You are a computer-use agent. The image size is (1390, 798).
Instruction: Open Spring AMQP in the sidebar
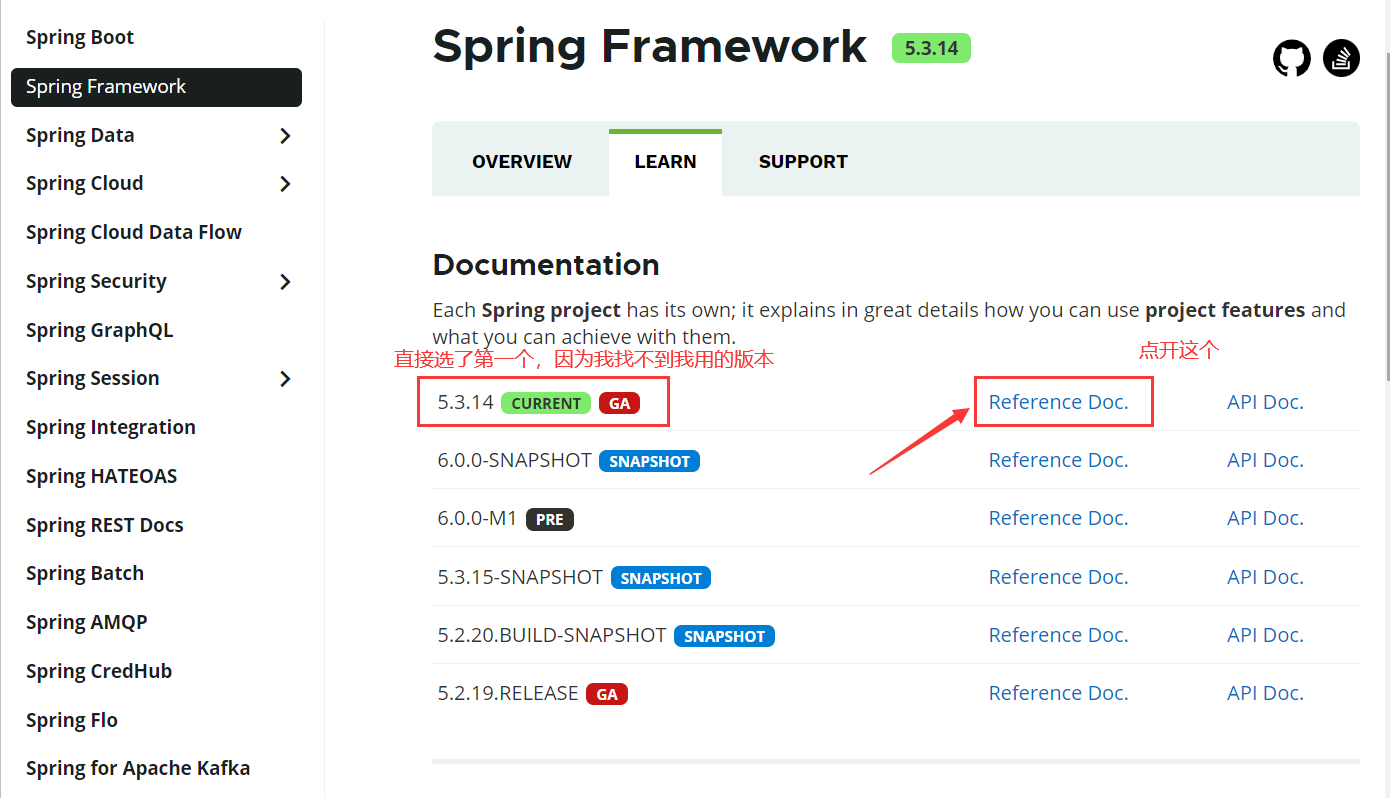pos(87,623)
